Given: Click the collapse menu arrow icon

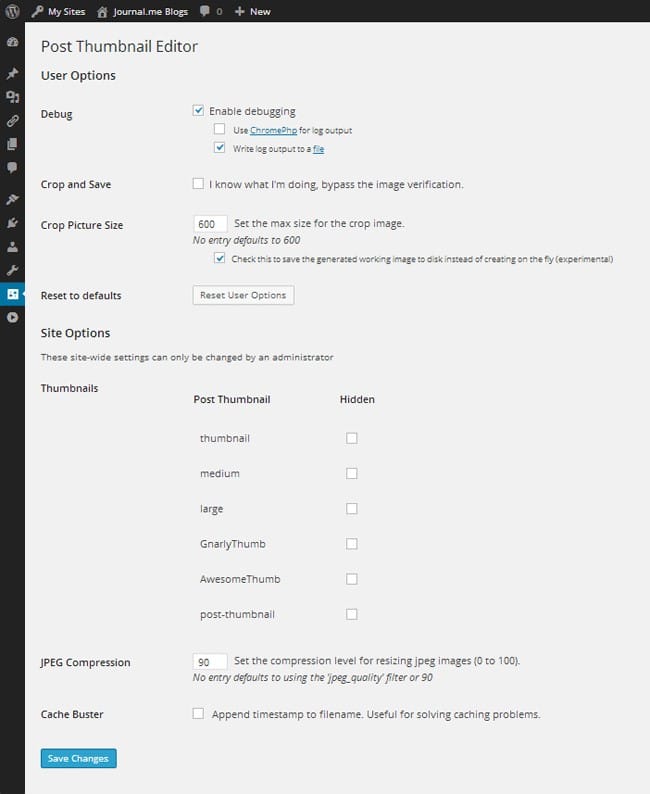Looking at the screenshot, I should coord(12,317).
